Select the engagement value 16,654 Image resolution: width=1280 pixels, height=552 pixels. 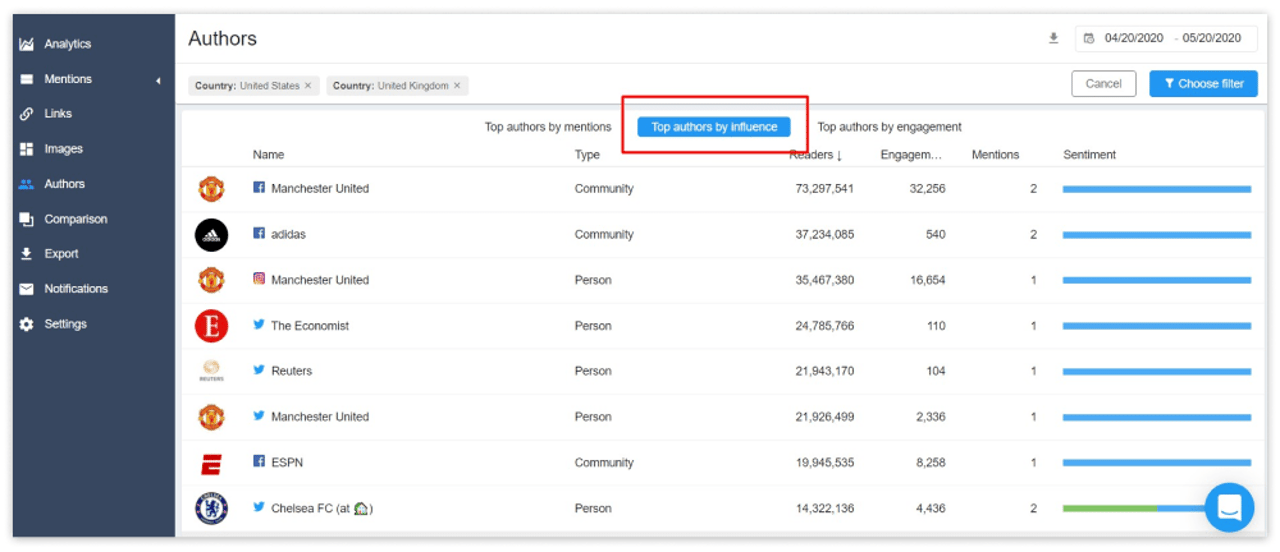tap(927, 281)
